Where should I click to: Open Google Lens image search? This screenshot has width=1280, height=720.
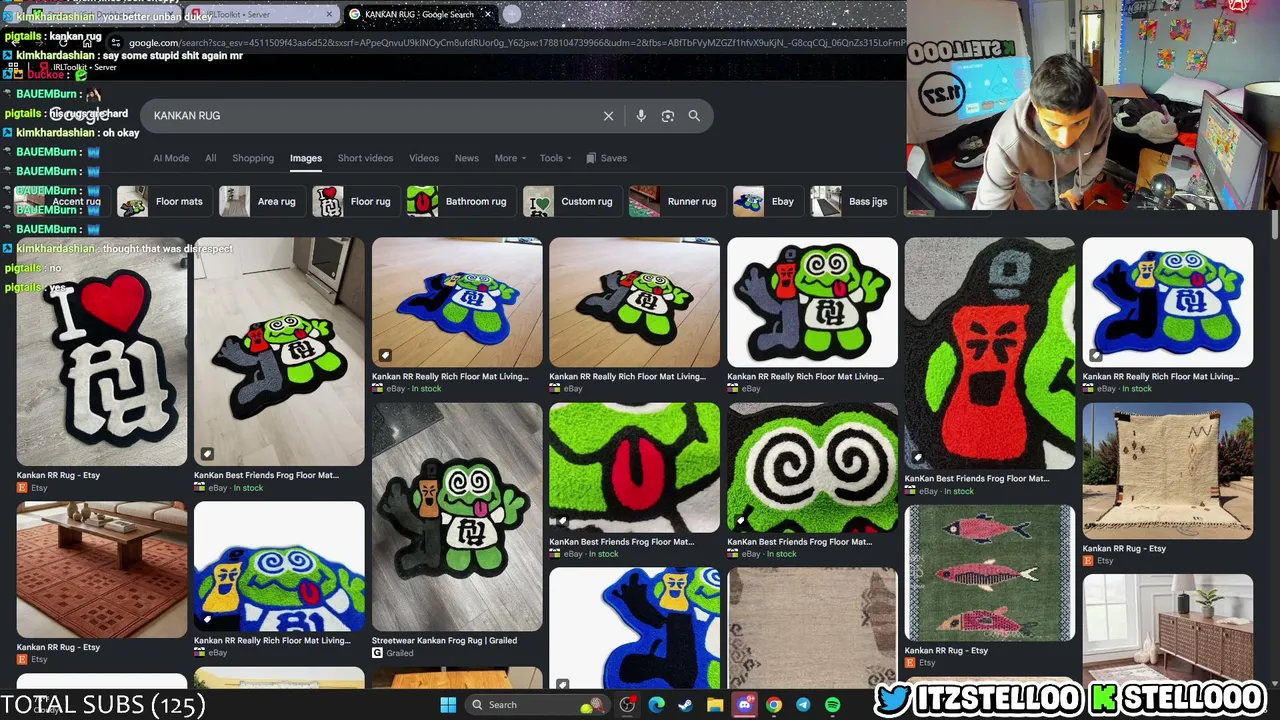[668, 116]
